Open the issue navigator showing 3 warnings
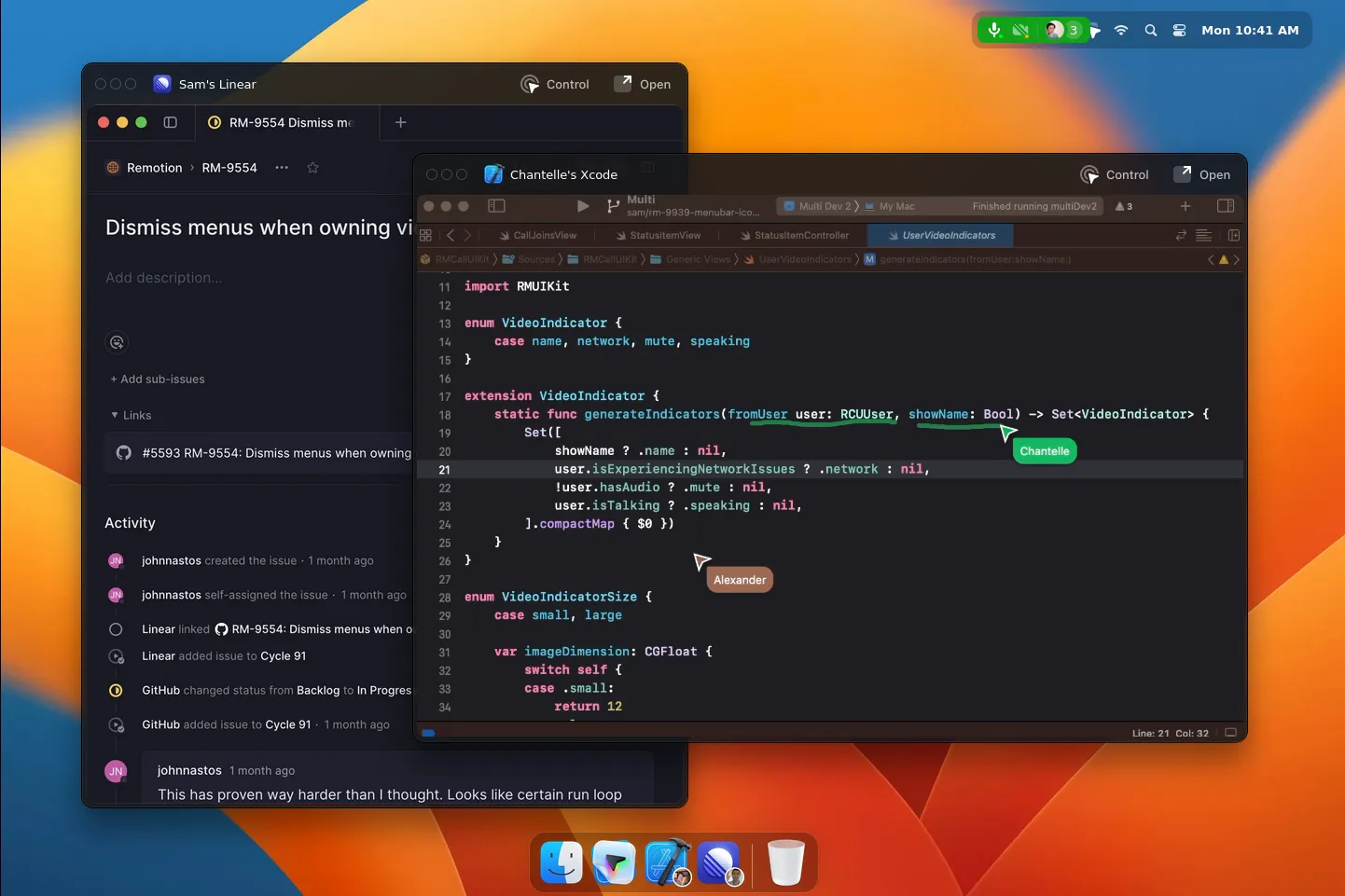Image resolution: width=1345 pixels, height=896 pixels. pyautogui.click(x=1123, y=206)
